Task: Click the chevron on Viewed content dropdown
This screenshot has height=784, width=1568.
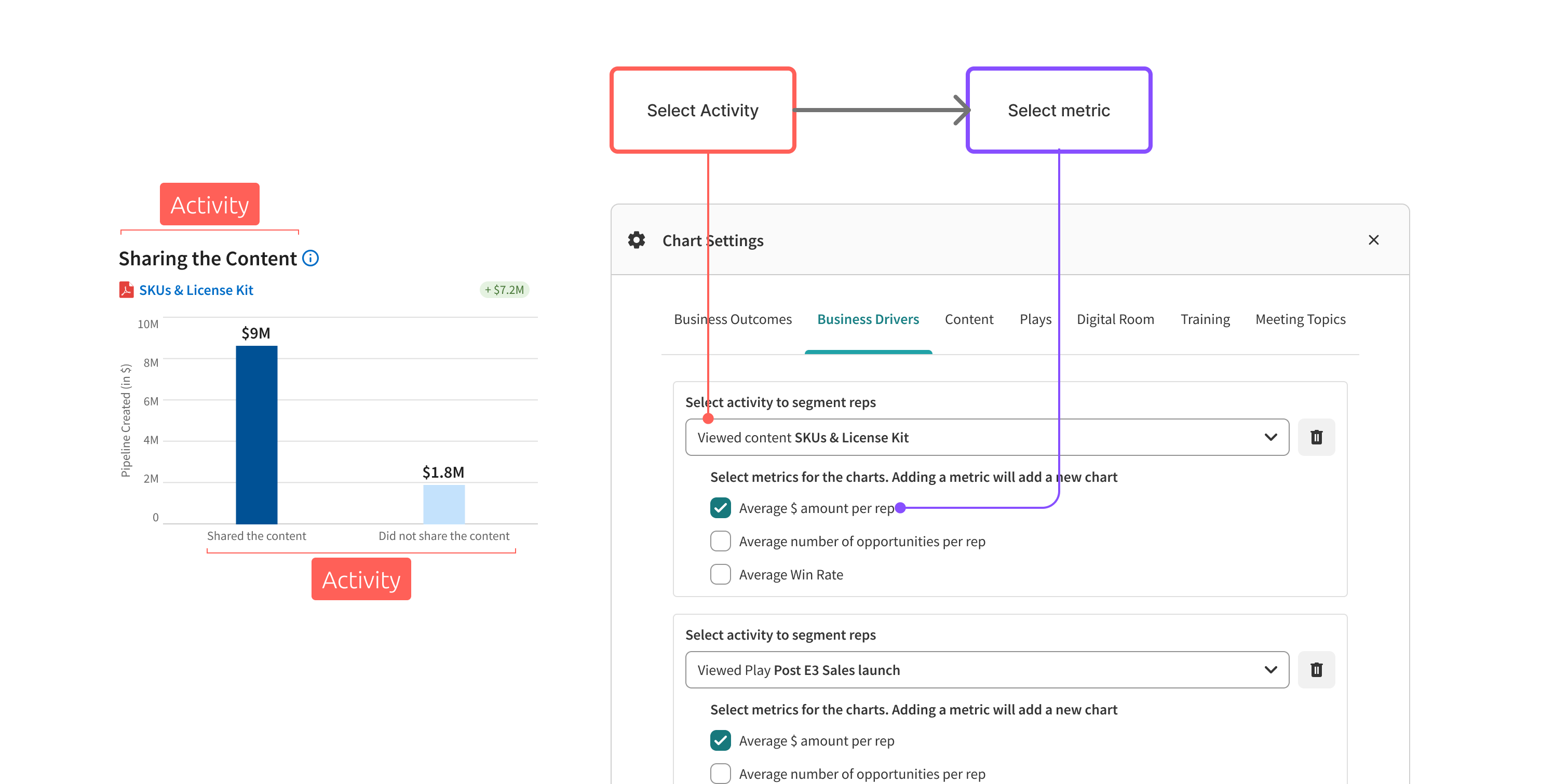Action: 1270,437
